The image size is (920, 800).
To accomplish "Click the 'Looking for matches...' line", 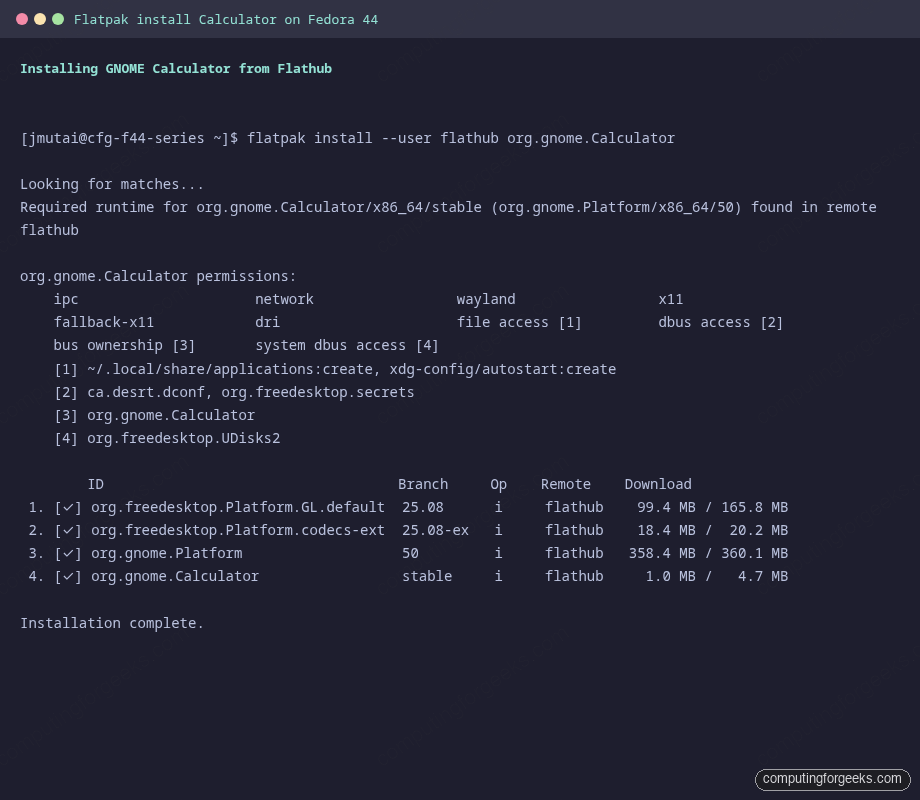I will pos(112,184).
